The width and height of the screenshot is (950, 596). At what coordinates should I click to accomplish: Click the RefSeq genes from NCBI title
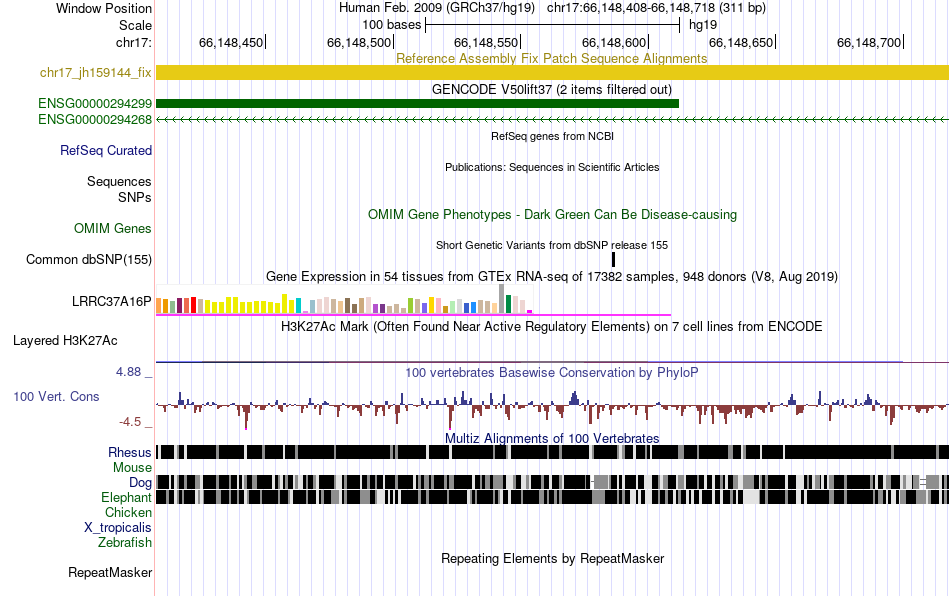552,136
